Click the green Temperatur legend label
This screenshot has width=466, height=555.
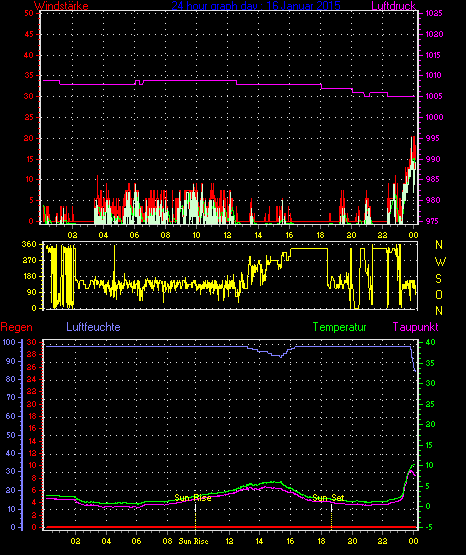pyautogui.click(x=339, y=327)
